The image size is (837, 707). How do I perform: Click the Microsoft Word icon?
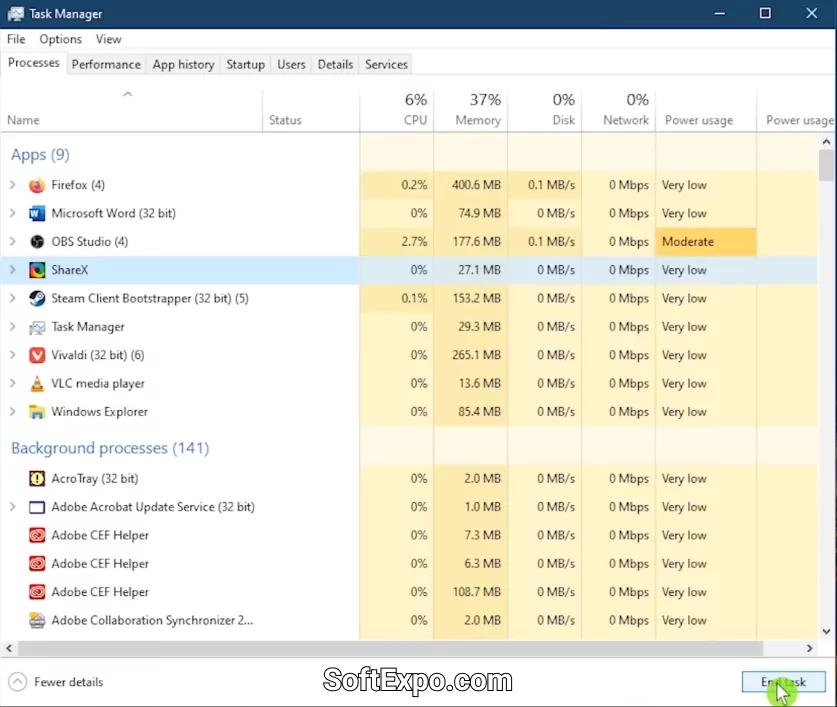click(38, 213)
